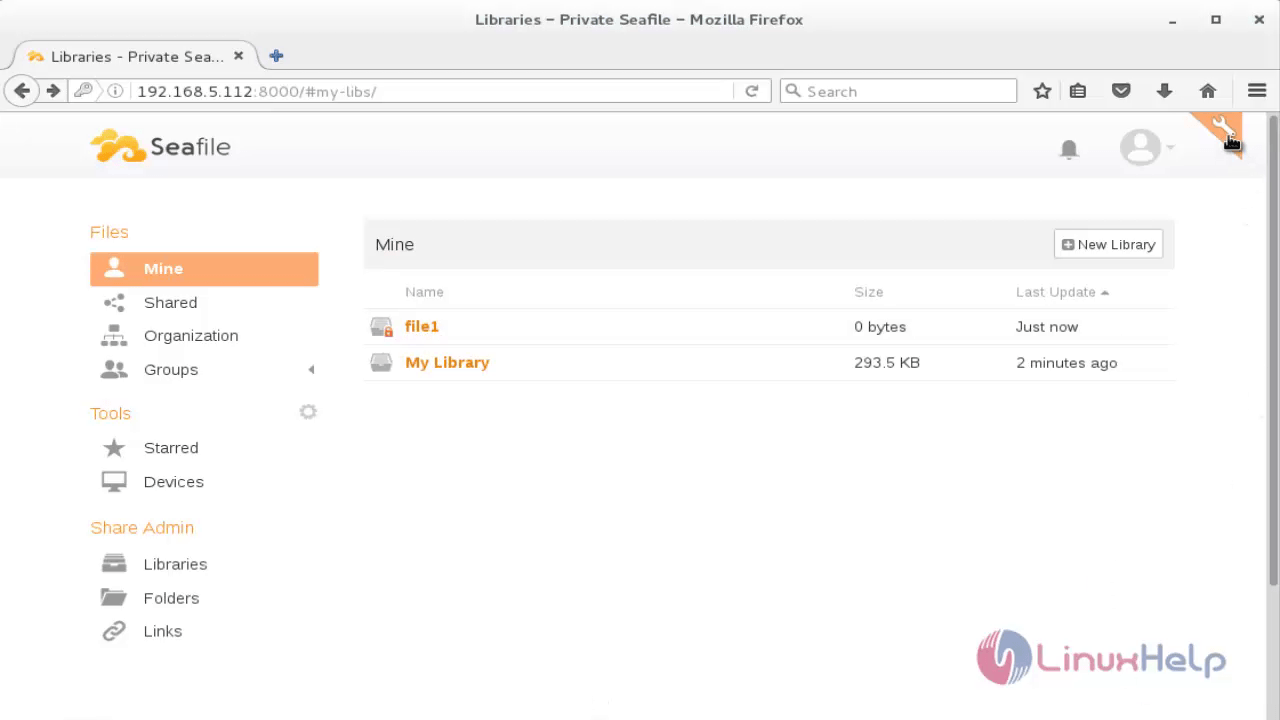
Task: Click the Just now timestamp
Action: pyautogui.click(x=1047, y=326)
